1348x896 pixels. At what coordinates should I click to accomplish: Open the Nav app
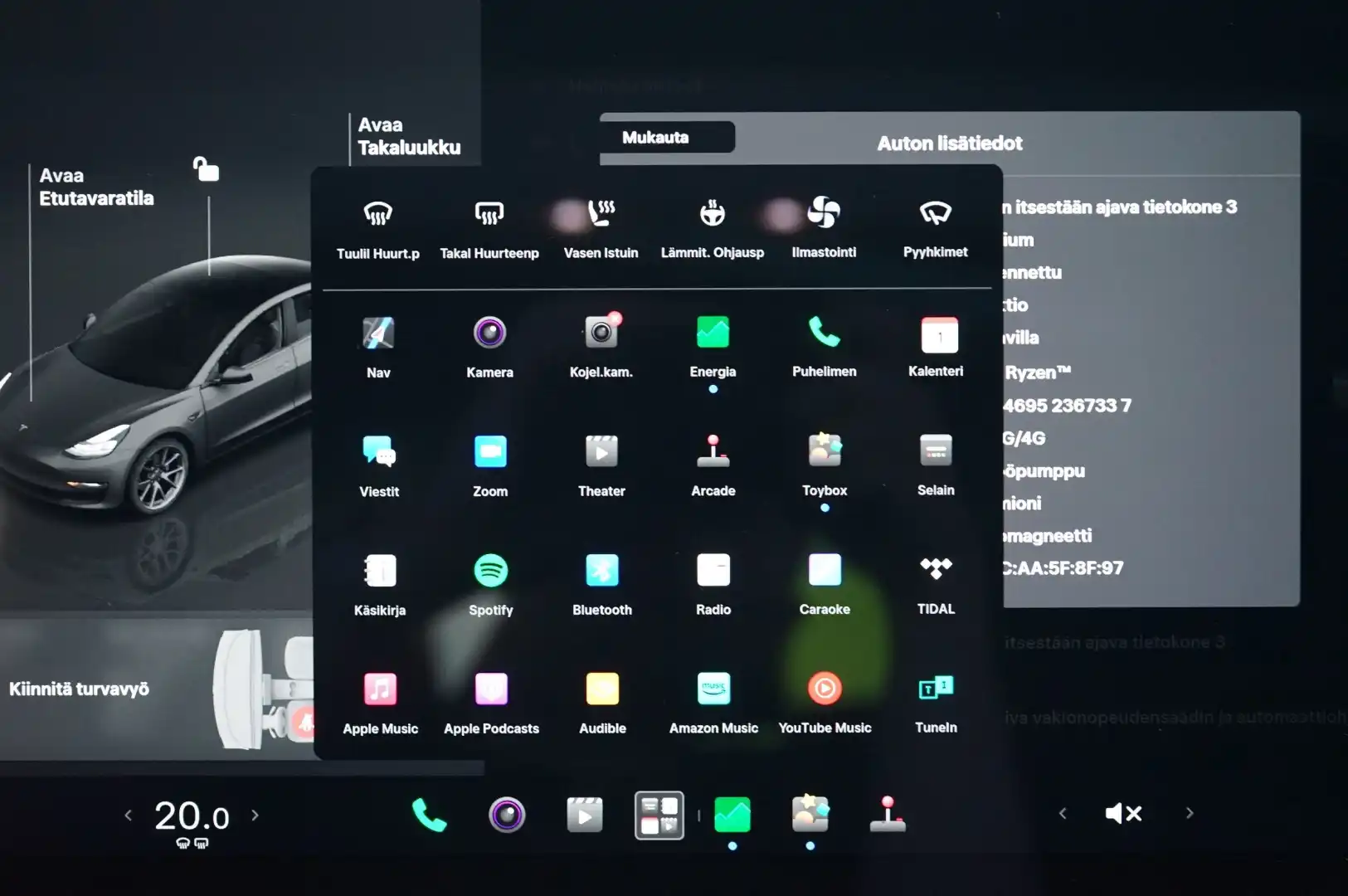click(x=378, y=348)
